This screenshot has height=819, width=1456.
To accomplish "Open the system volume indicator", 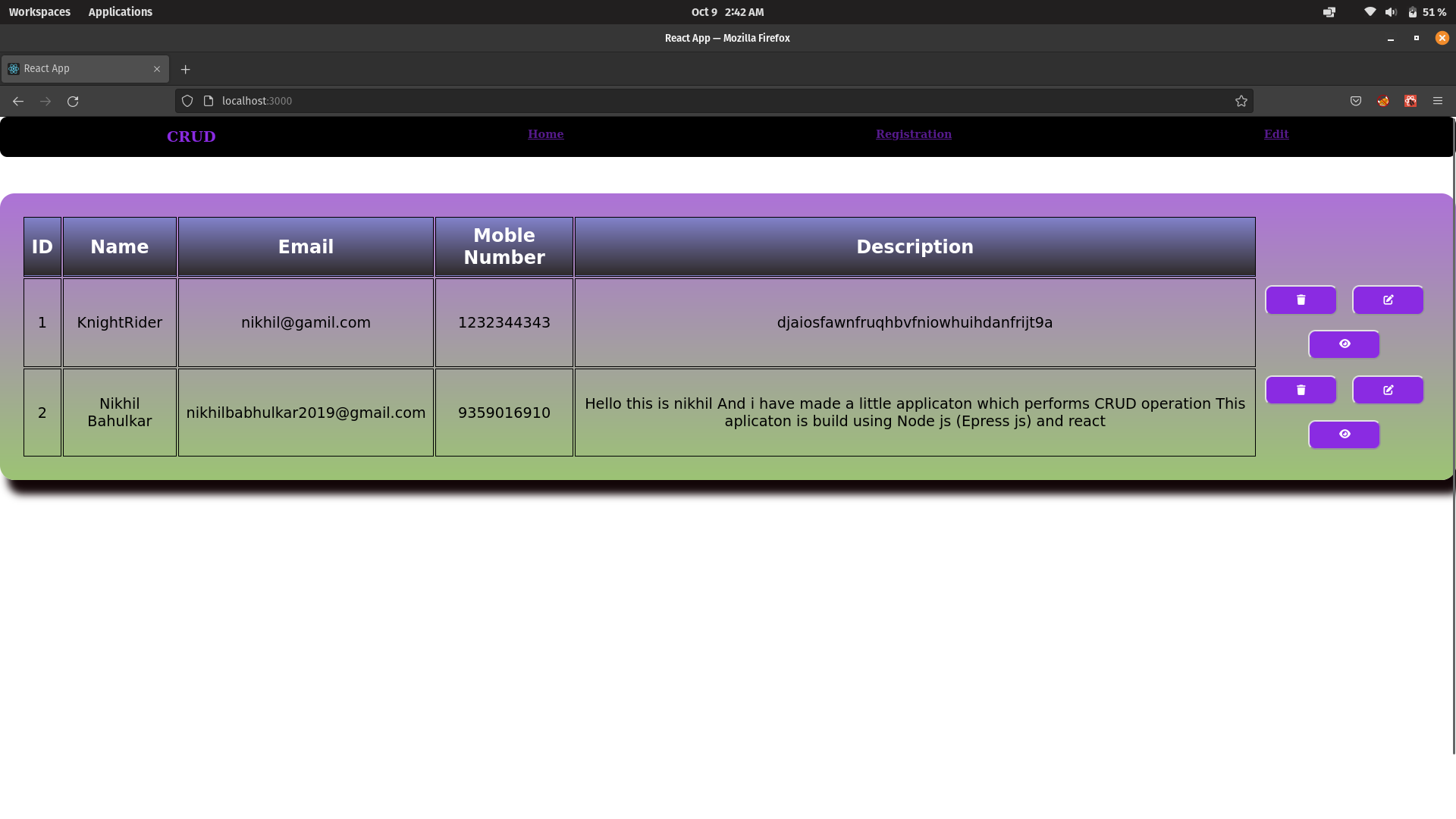I will tap(1390, 12).
